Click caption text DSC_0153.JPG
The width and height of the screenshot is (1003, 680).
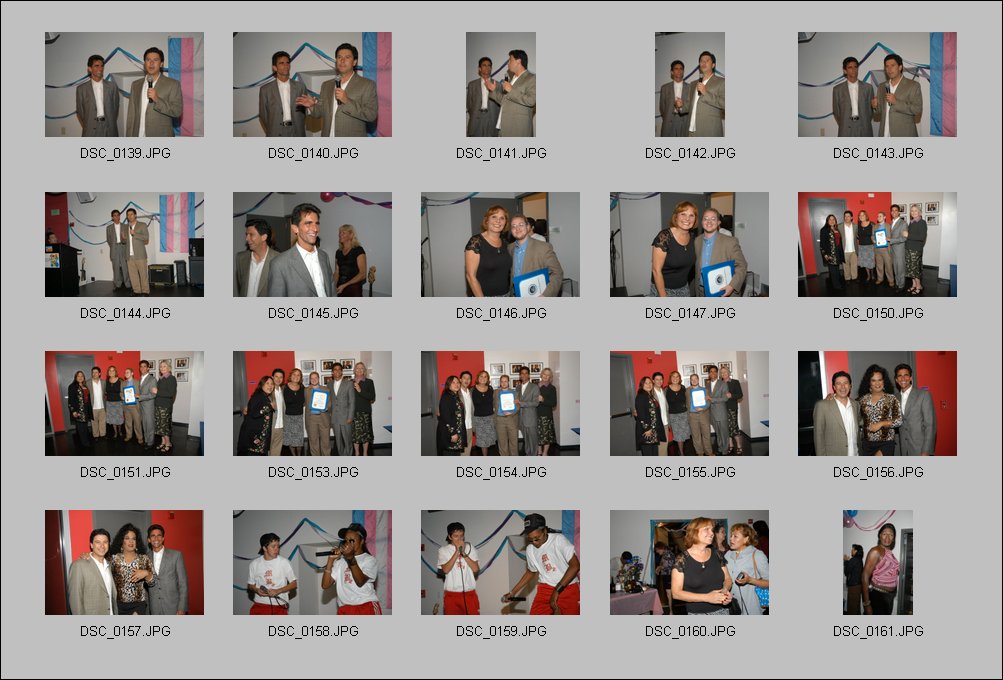pyautogui.click(x=313, y=472)
